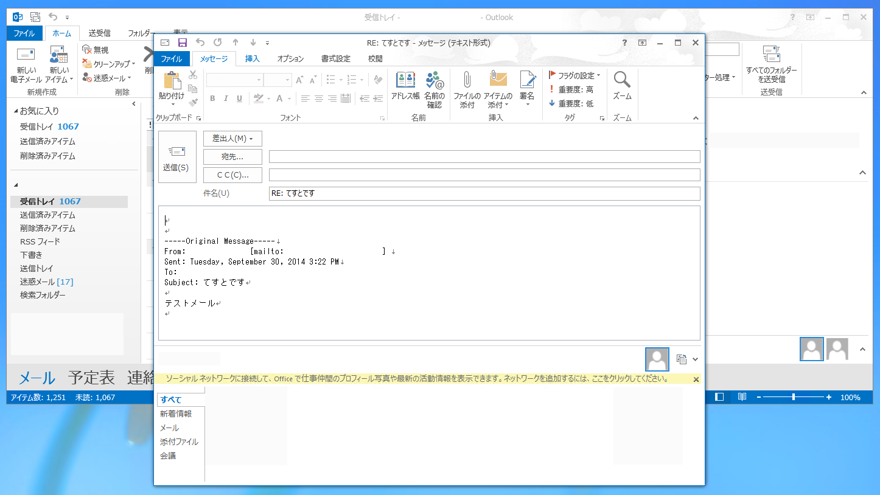This screenshot has height=495, width=880.
Task: Click the Grow Font icon
Action: pyautogui.click(x=299, y=80)
